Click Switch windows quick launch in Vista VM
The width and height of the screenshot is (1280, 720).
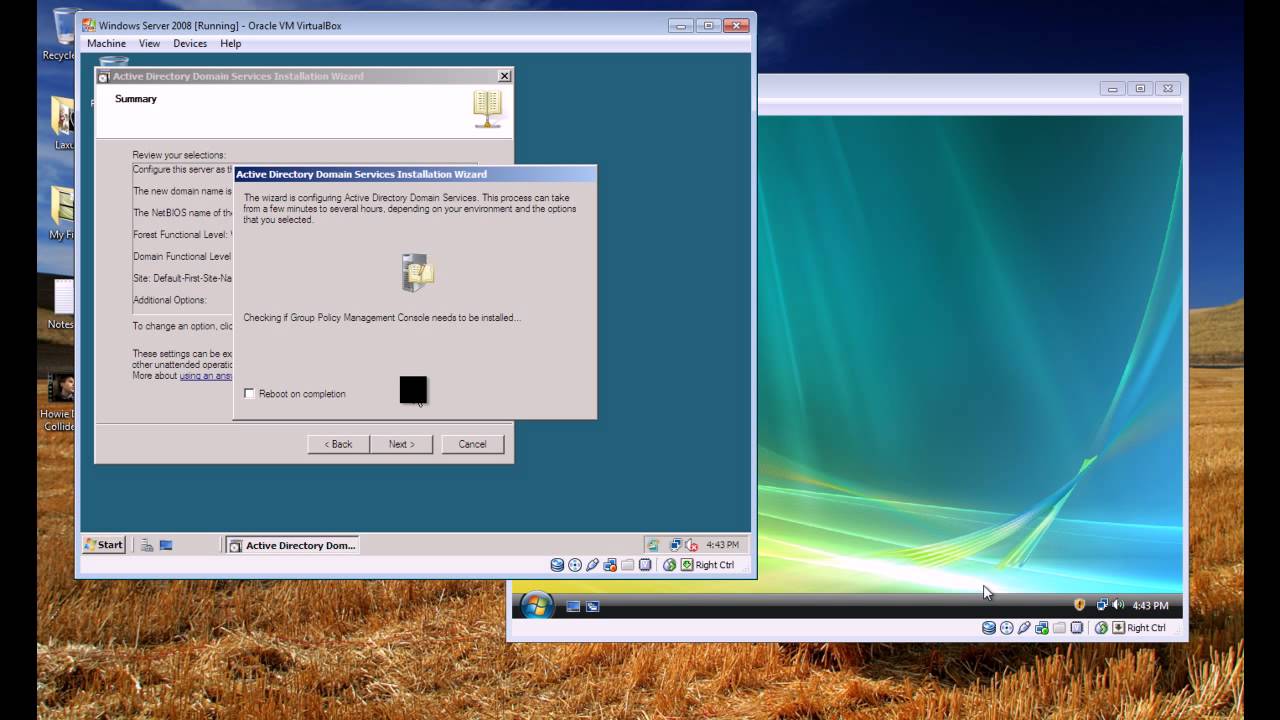[x=593, y=606]
